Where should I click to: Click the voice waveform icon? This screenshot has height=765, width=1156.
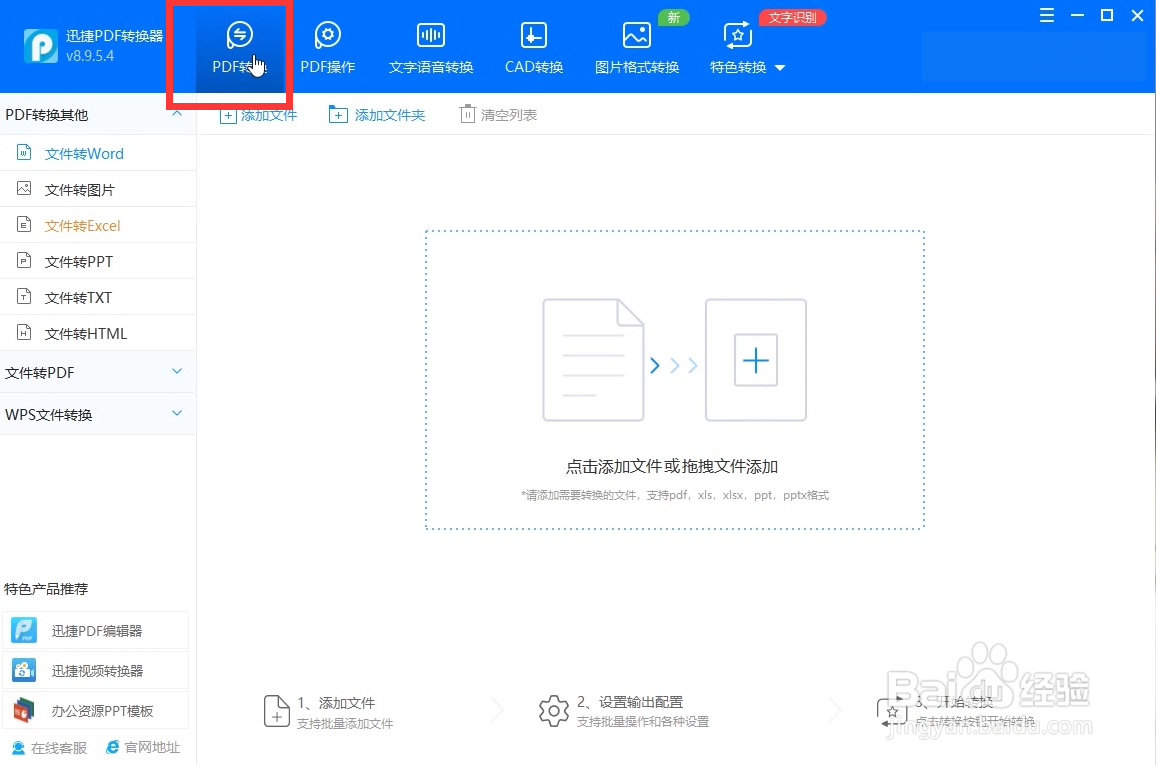tap(431, 35)
